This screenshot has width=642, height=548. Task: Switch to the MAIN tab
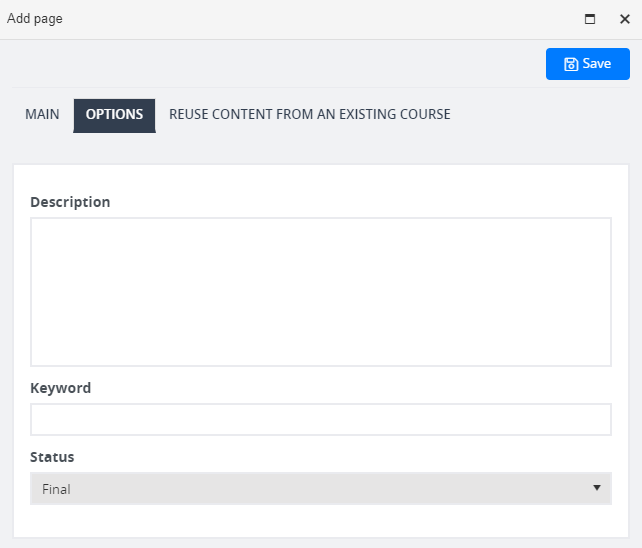coord(42,114)
